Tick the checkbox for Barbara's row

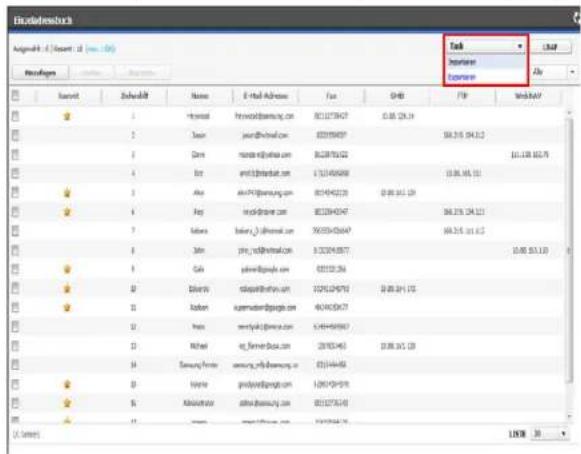(15, 231)
